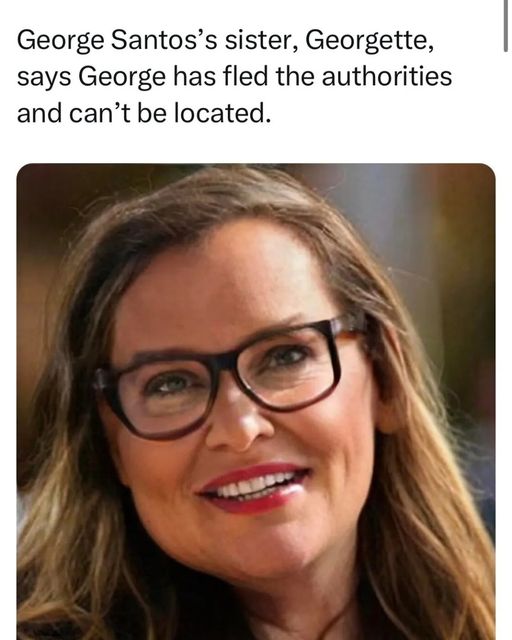Click the blurred background of photo's top right
Viewport: 512px width, 640px height.
click(441, 229)
